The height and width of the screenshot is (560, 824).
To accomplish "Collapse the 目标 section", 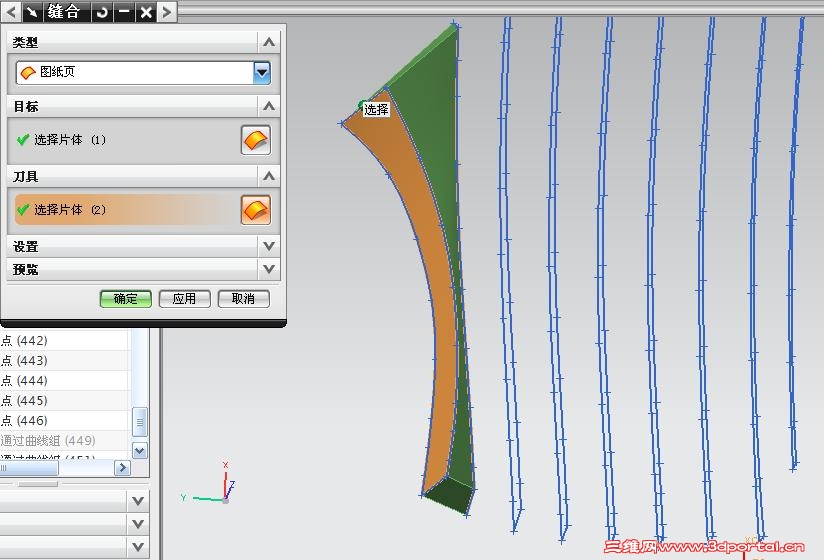I will point(269,106).
